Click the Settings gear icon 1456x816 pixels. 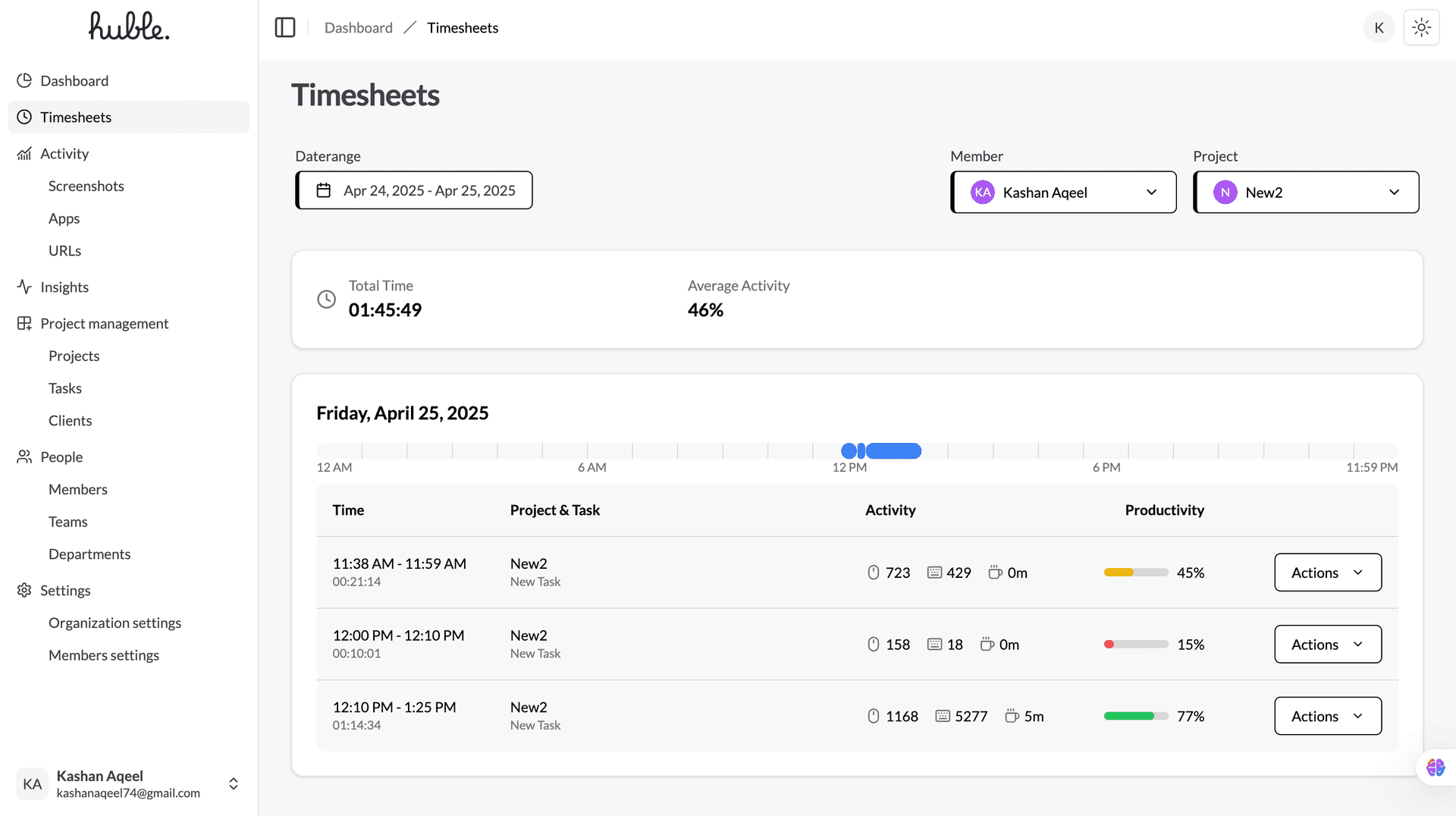(x=24, y=590)
